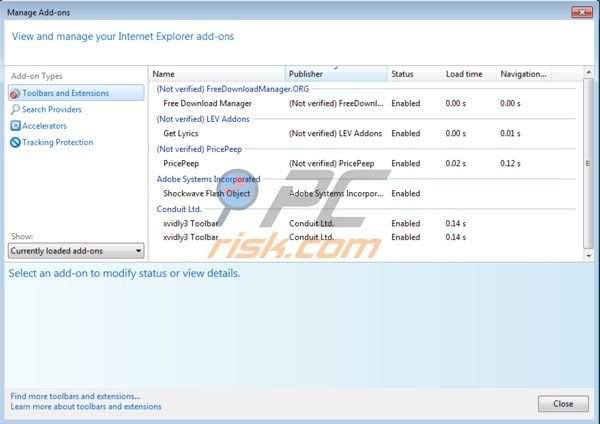Screen dimensions: 600x424
Task: Select the first xvidly3 Toolbar entry
Action: point(365,223)
